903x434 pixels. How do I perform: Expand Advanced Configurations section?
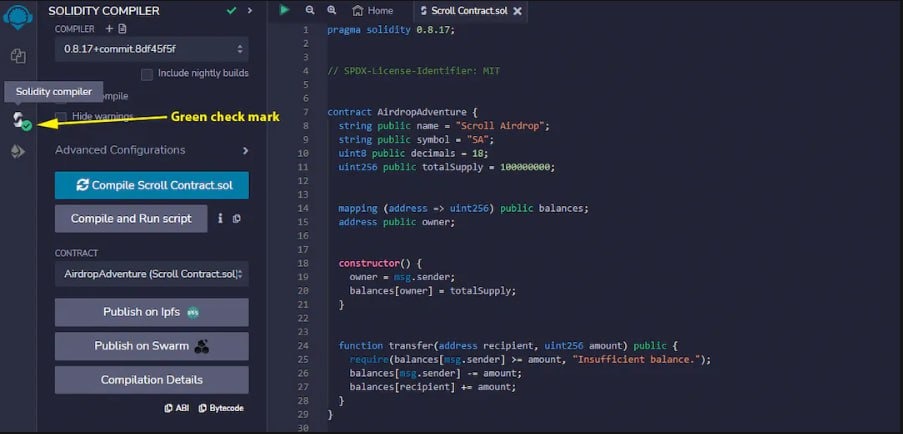152,150
